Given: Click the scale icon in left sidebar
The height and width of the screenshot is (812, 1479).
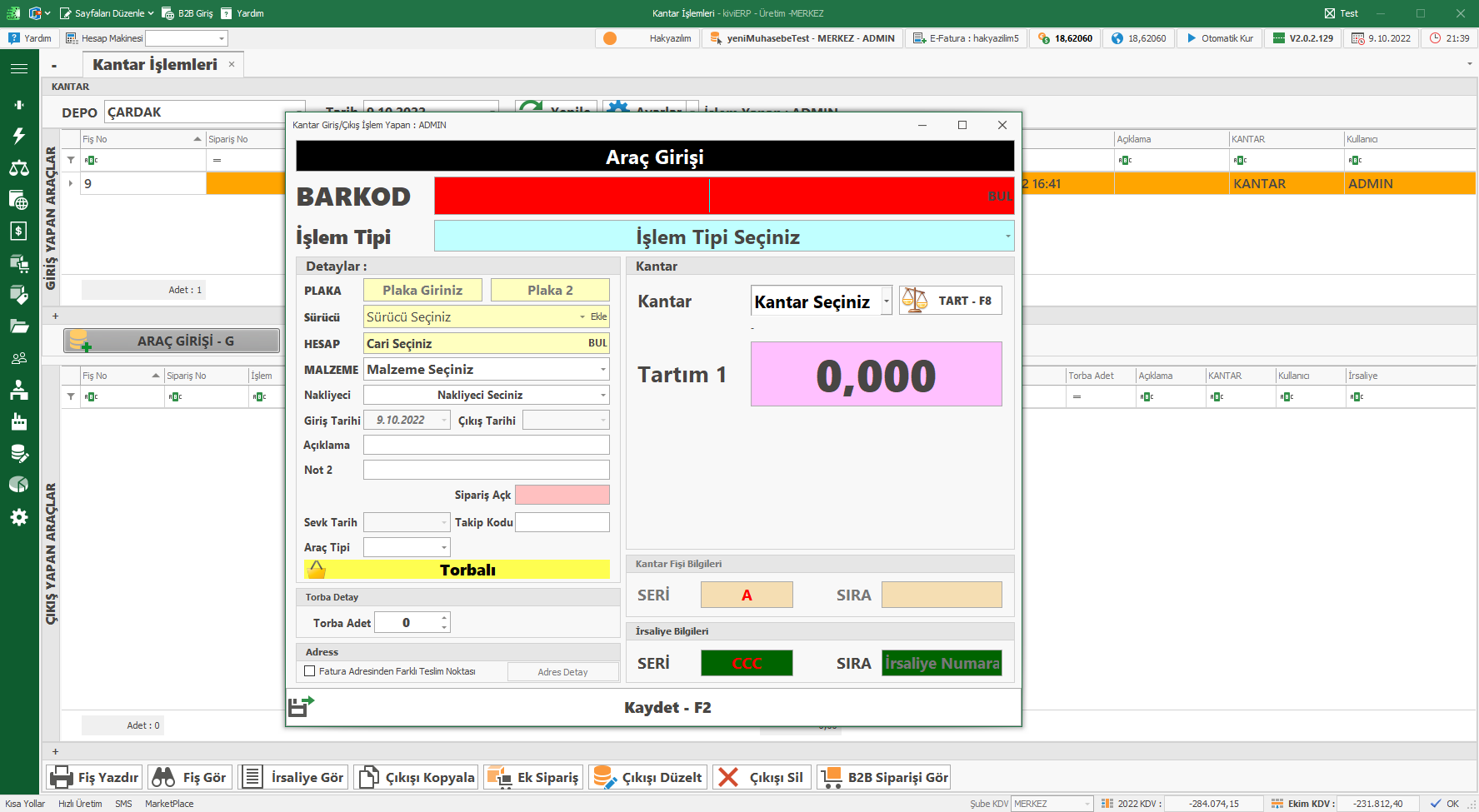Looking at the screenshot, I should tap(18, 167).
